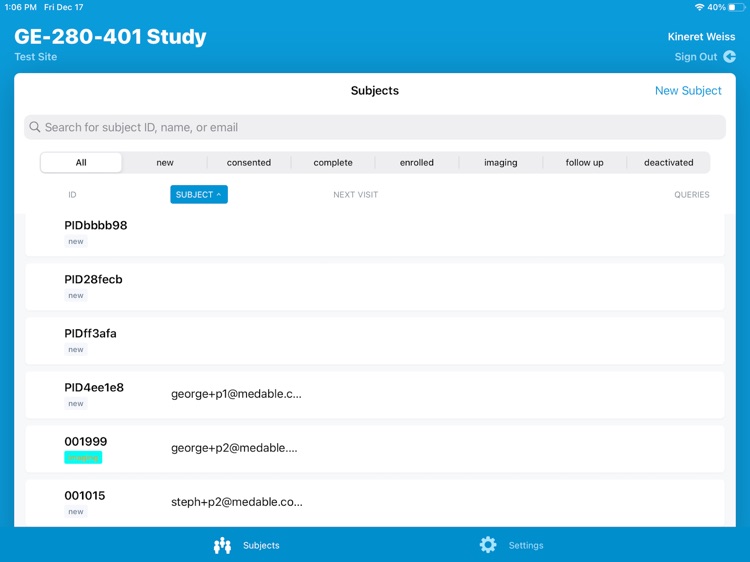Tap the Sign Out arrow icon

point(729,56)
